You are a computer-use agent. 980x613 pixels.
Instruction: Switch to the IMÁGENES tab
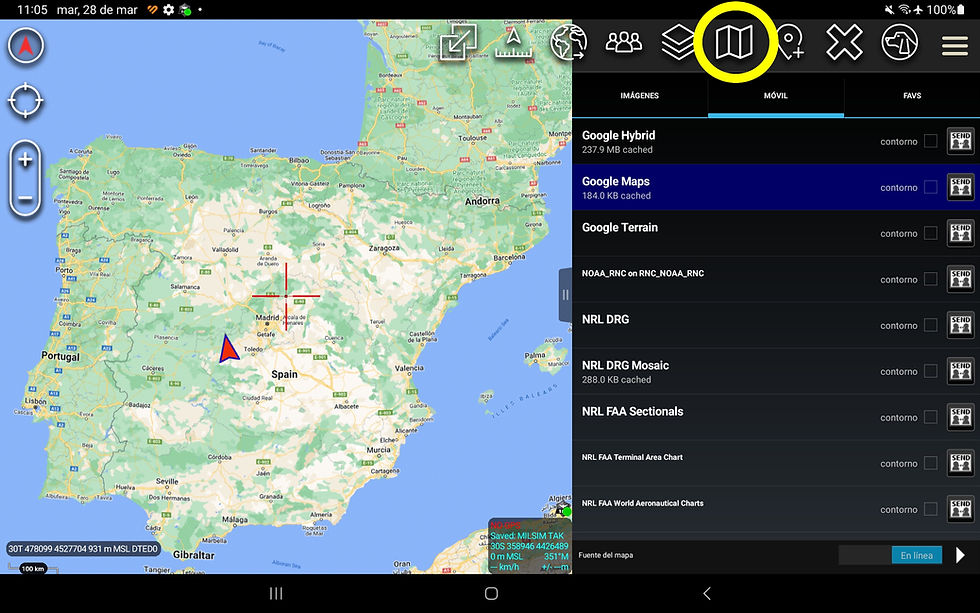click(x=639, y=96)
